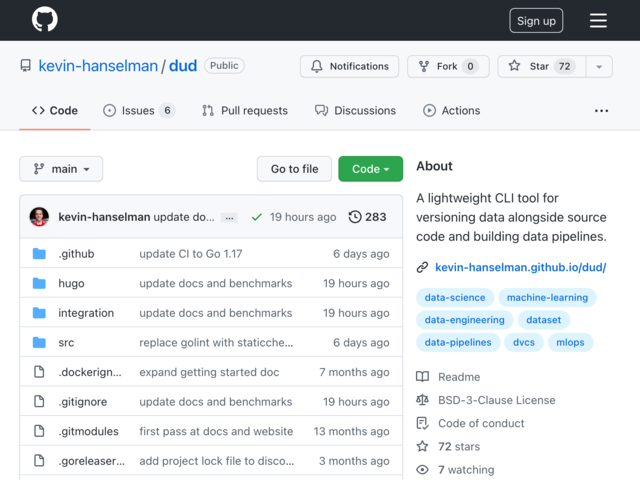Select the machine-learning topic tag

click(547, 298)
